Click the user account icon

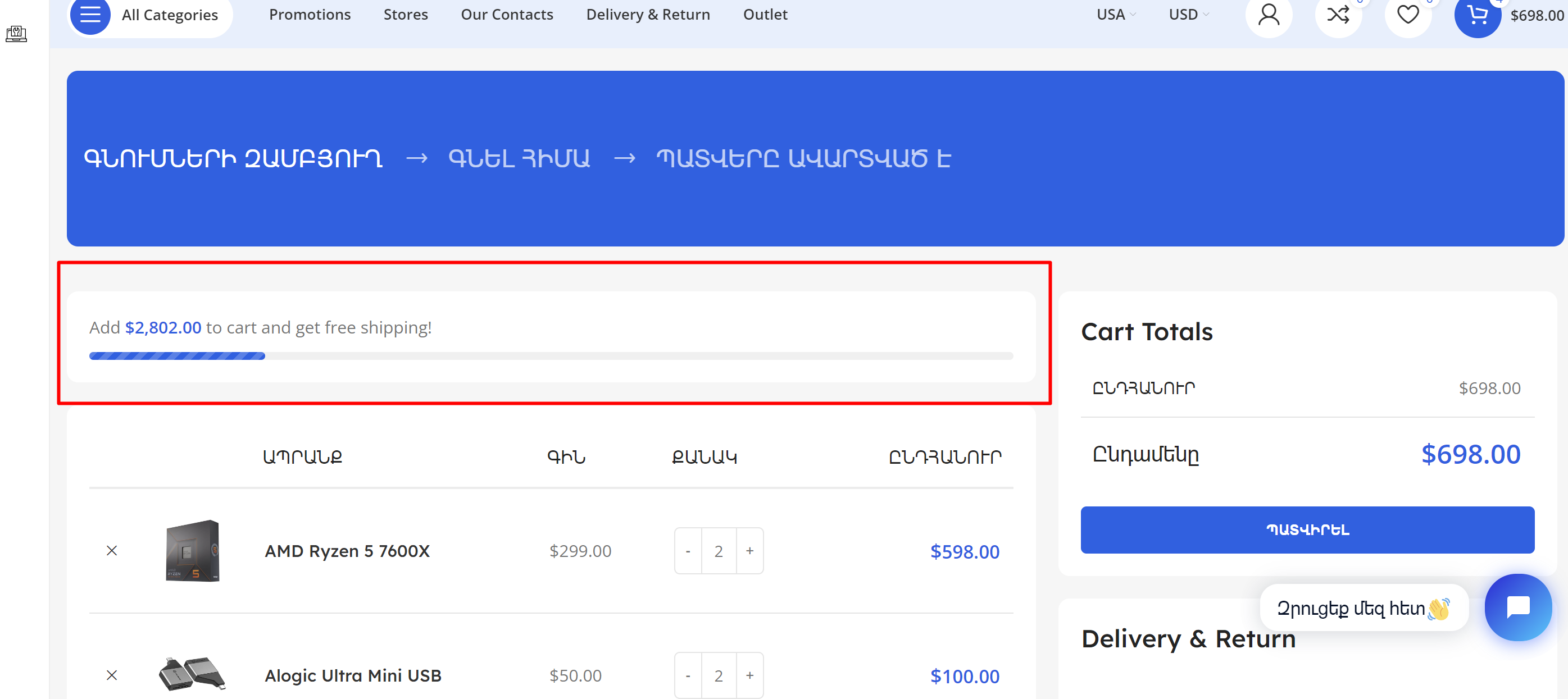[x=1269, y=15]
